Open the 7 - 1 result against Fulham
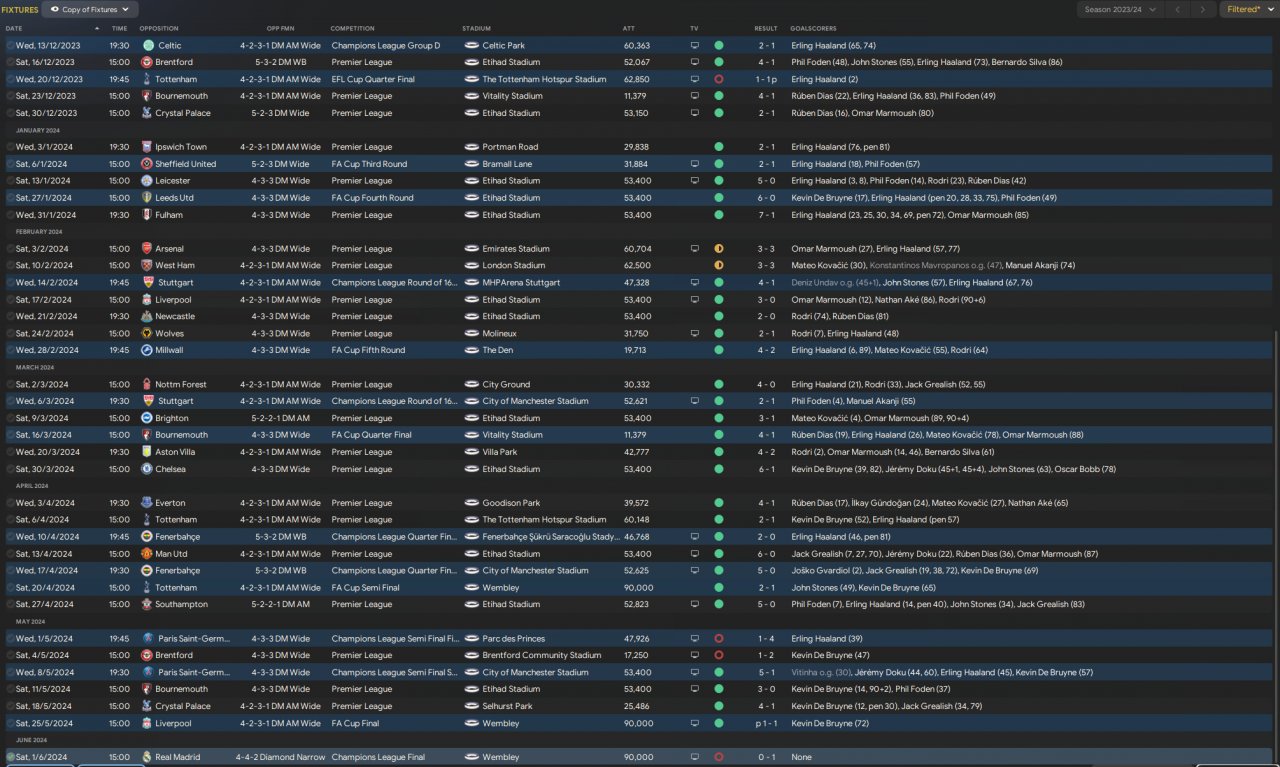This screenshot has width=1280, height=767. pyautogui.click(x=766, y=215)
